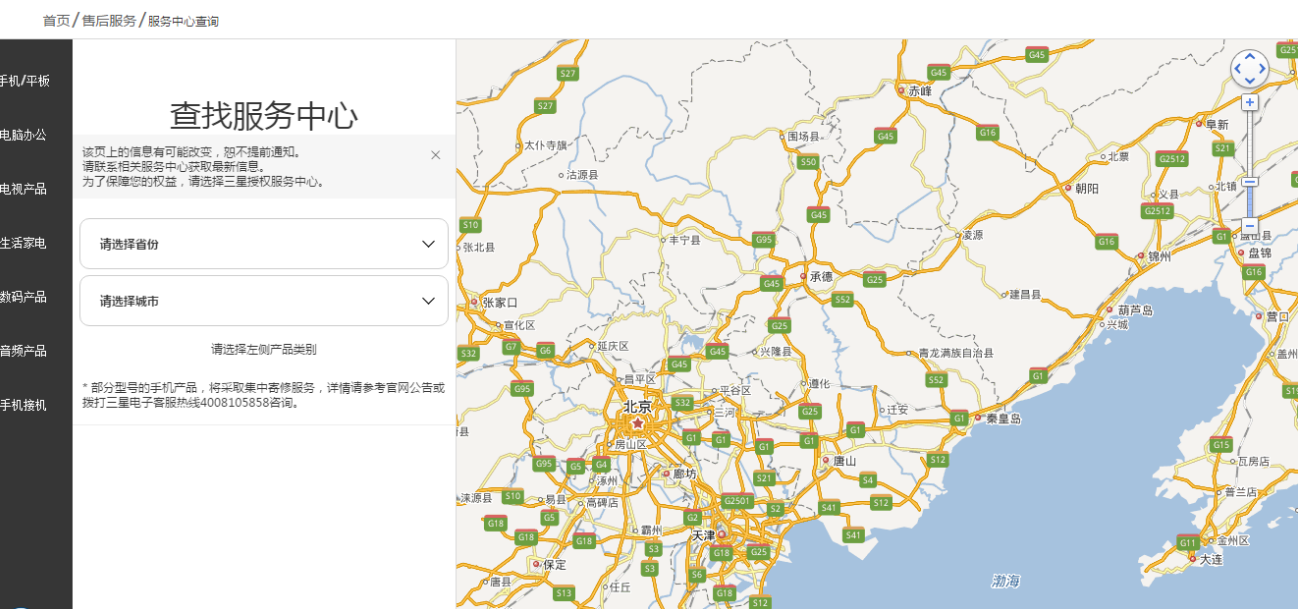Choose 生活家电 in the sidebar
Viewport: 1298px width, 609px height.
point(22,243)
